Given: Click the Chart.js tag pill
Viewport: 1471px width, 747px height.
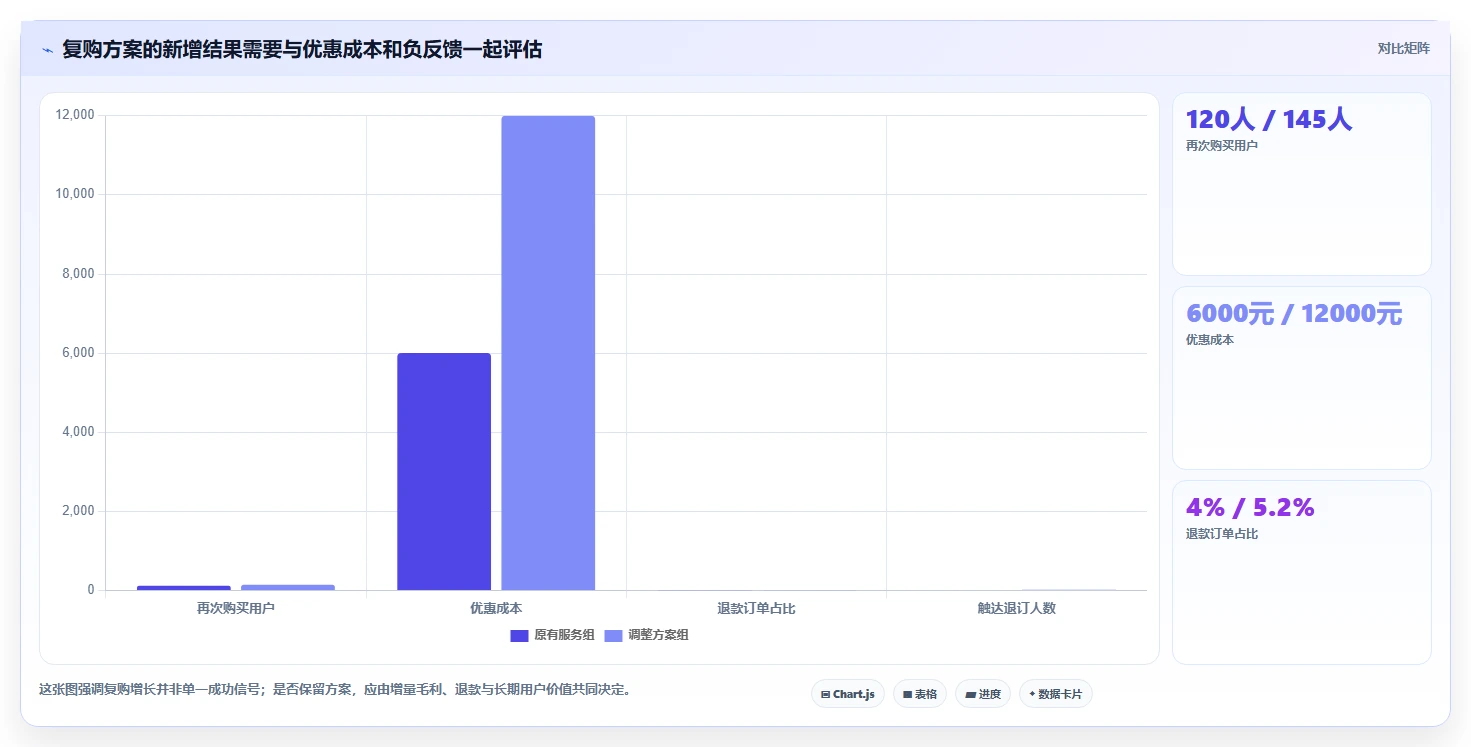Looking at the screenshot, I should coord(848,694).
